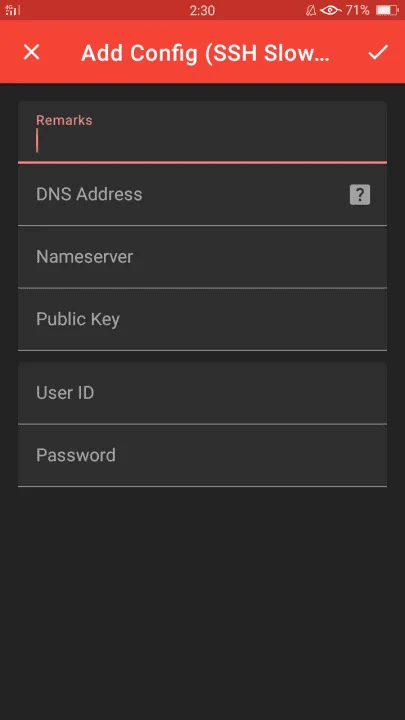405x720 pixels.
Task: Select the Nameserver field
Action: [x=202, y=257]
